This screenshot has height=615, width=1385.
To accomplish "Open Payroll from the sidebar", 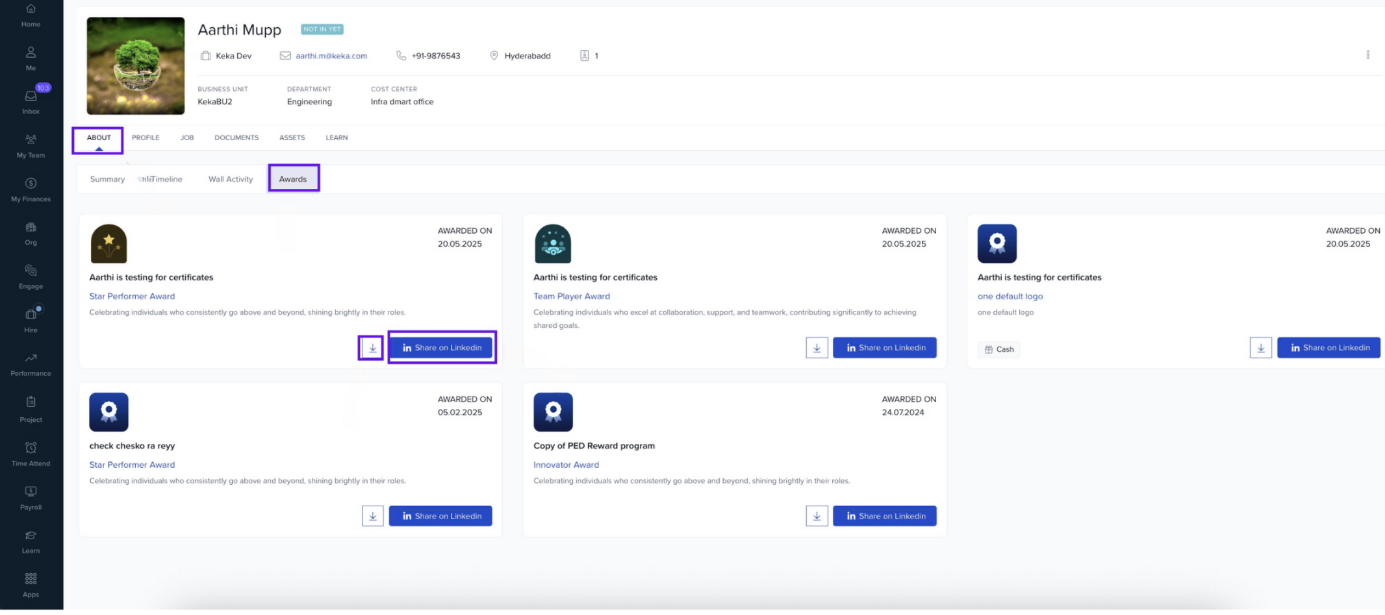I will tap(31, 496).
